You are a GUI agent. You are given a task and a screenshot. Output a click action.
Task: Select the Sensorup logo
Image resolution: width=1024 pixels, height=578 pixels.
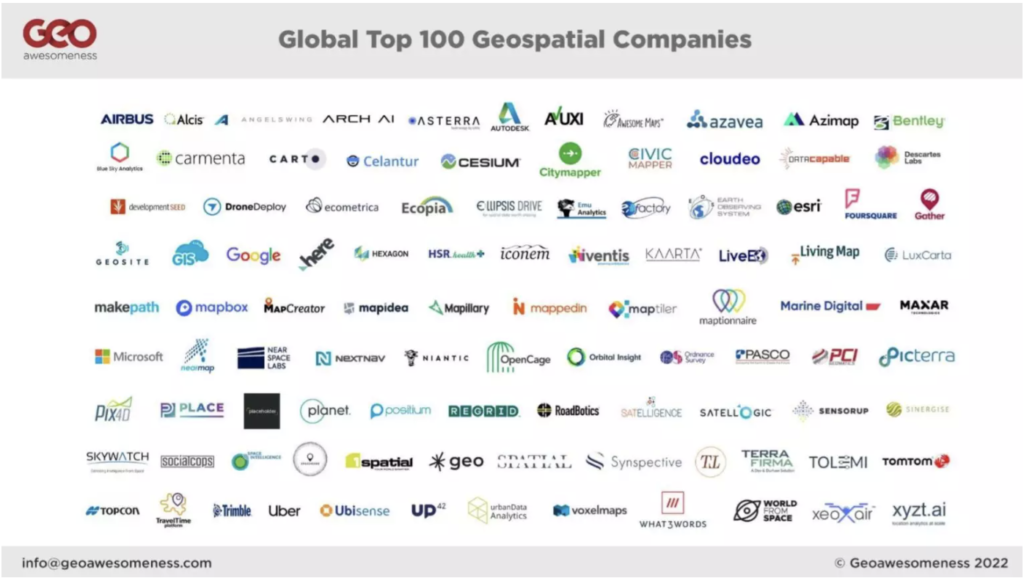[x=830, y=410]
